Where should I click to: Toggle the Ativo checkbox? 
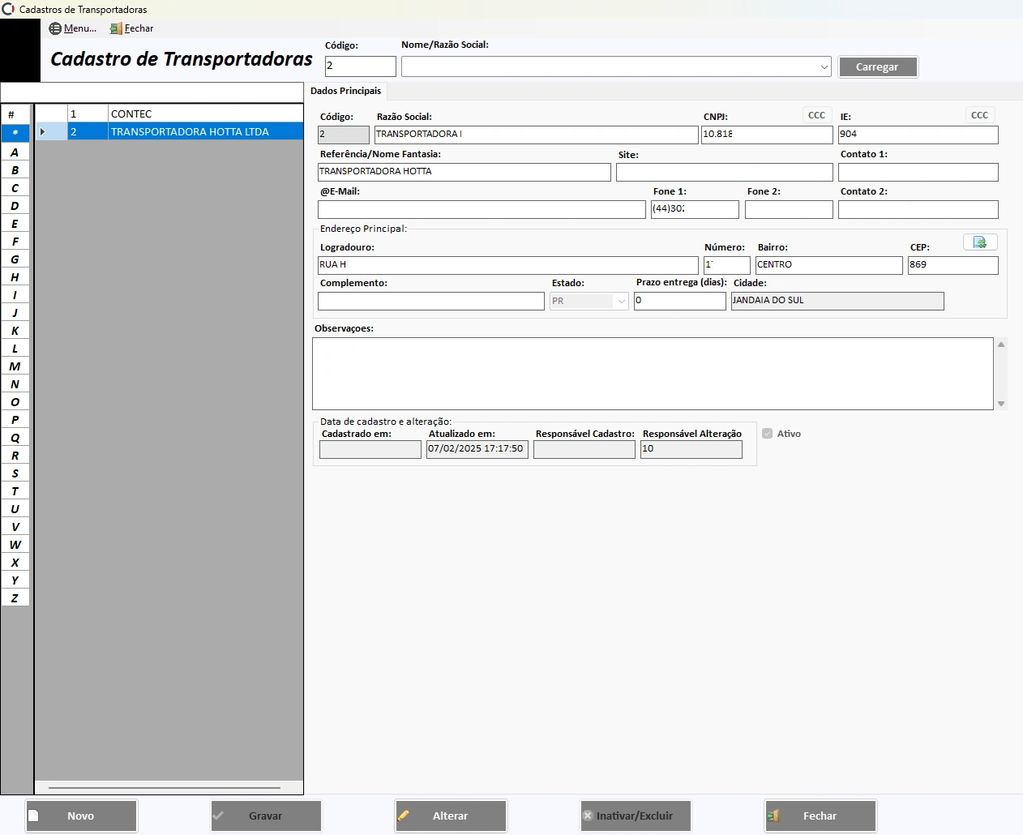pyautogui.click(x=767, y=434)
